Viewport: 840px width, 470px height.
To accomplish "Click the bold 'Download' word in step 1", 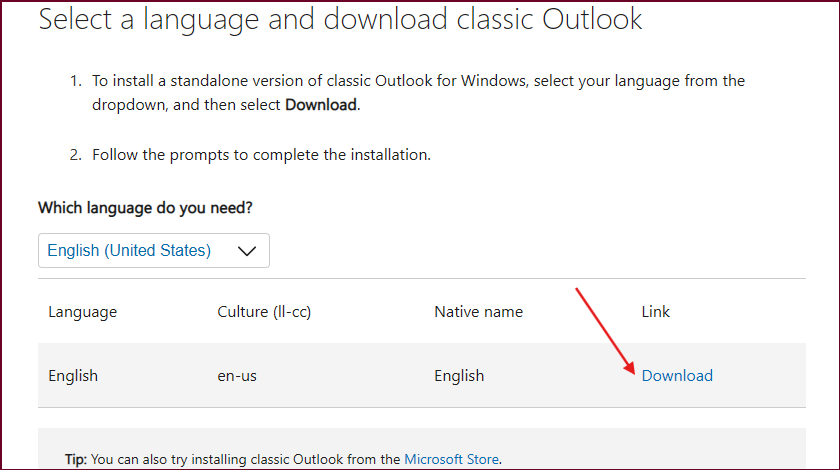I will point(321,105).
